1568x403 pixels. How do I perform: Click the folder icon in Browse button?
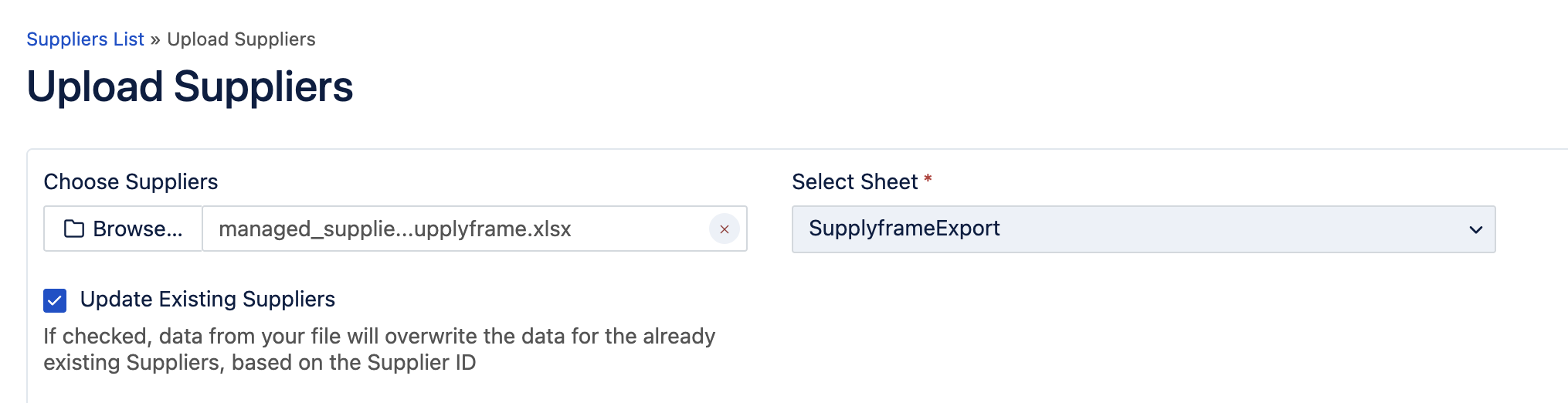[x=74, y=229]
